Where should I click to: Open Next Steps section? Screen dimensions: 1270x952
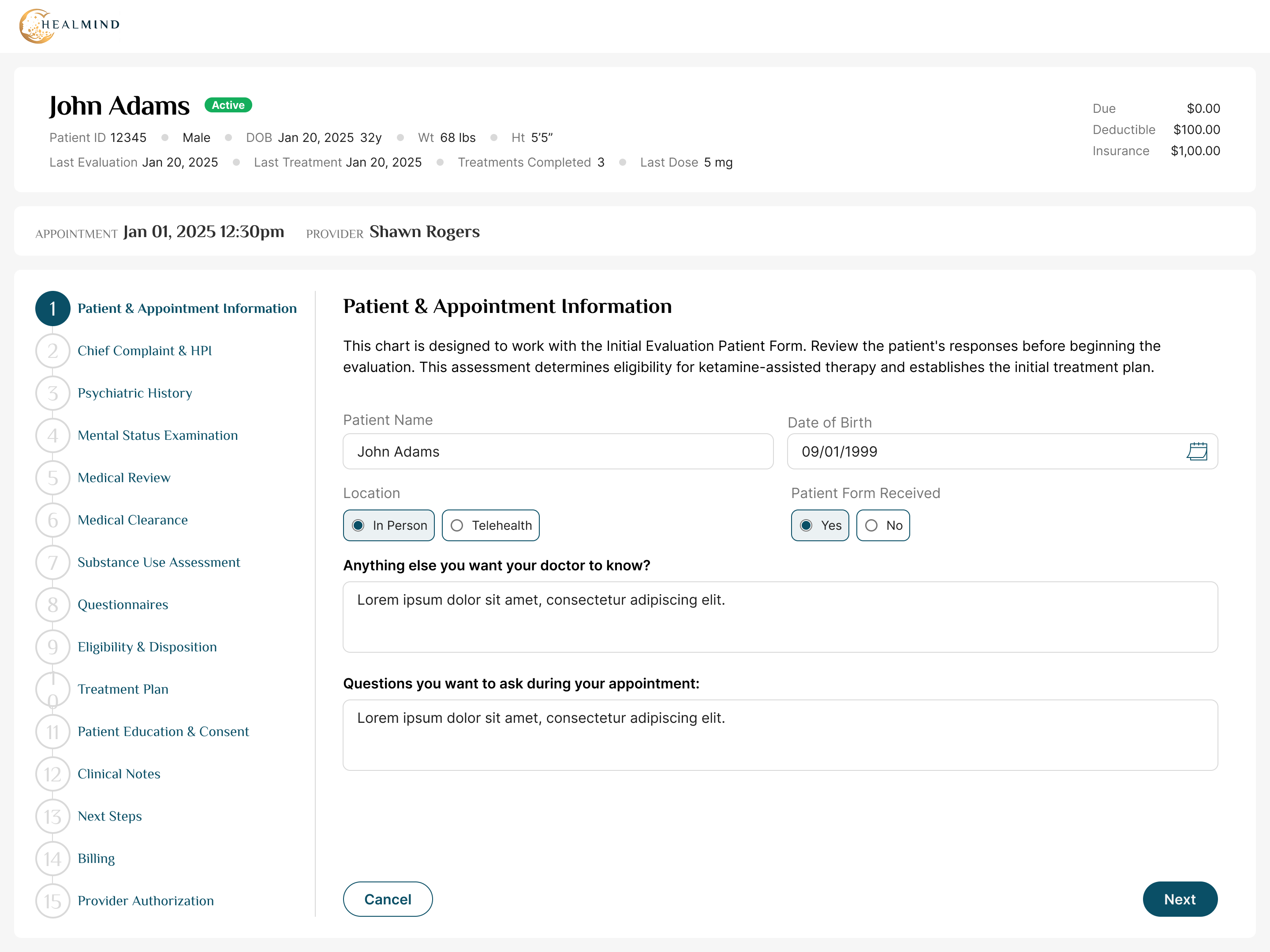click(110, 817)
